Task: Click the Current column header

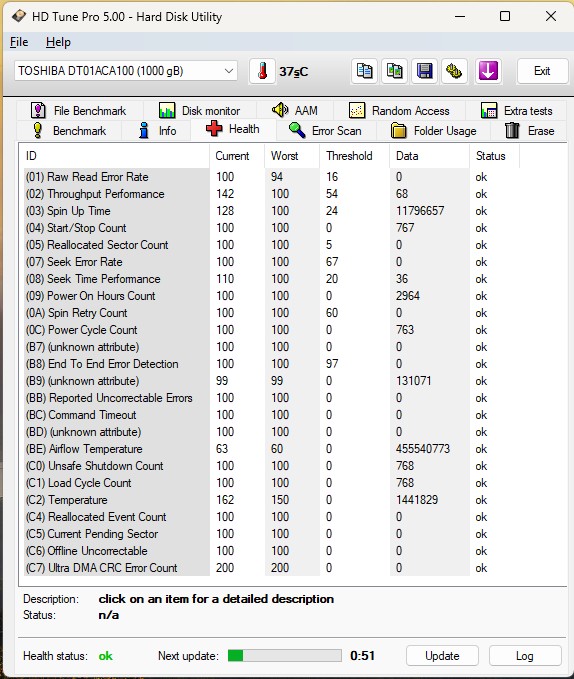Action: coord(237,156)
